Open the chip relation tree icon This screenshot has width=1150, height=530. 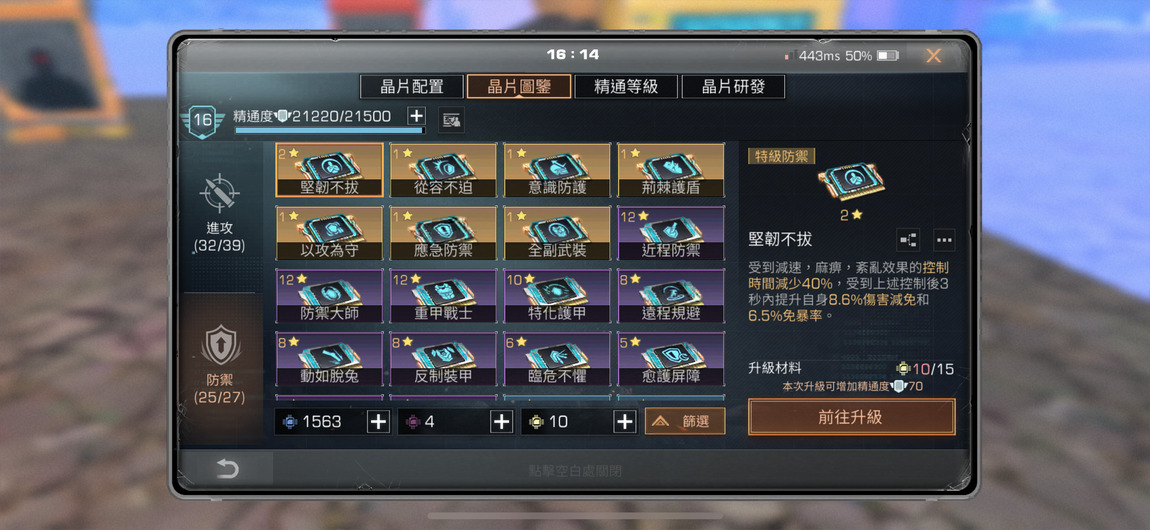click(x=908, y=240)
